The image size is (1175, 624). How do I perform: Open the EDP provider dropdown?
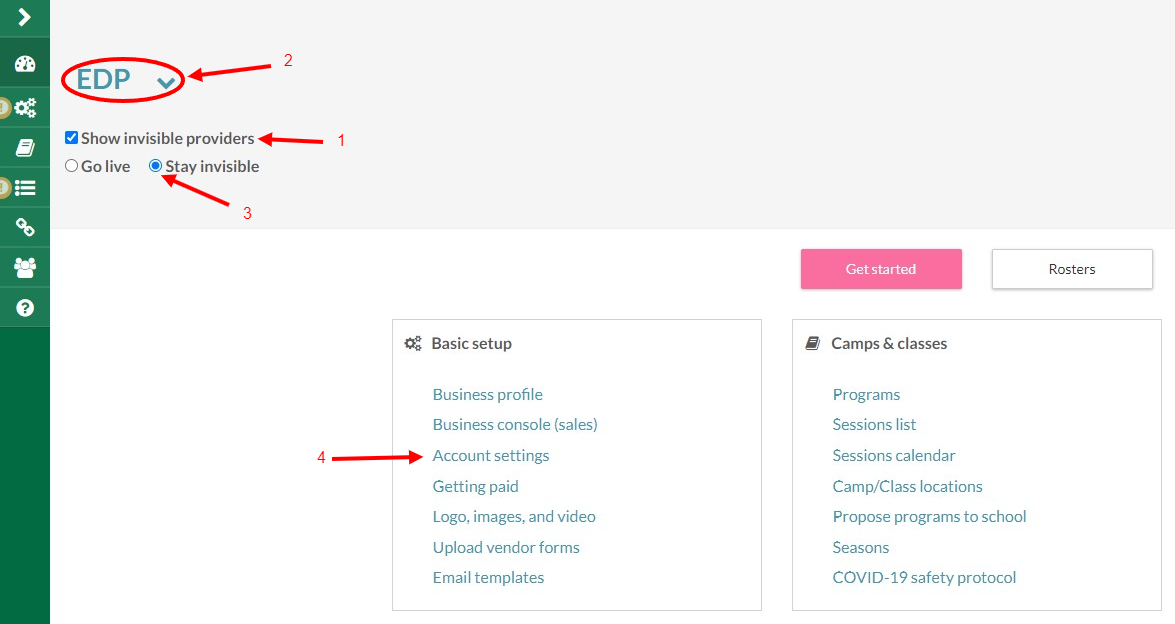coord(125,79)
